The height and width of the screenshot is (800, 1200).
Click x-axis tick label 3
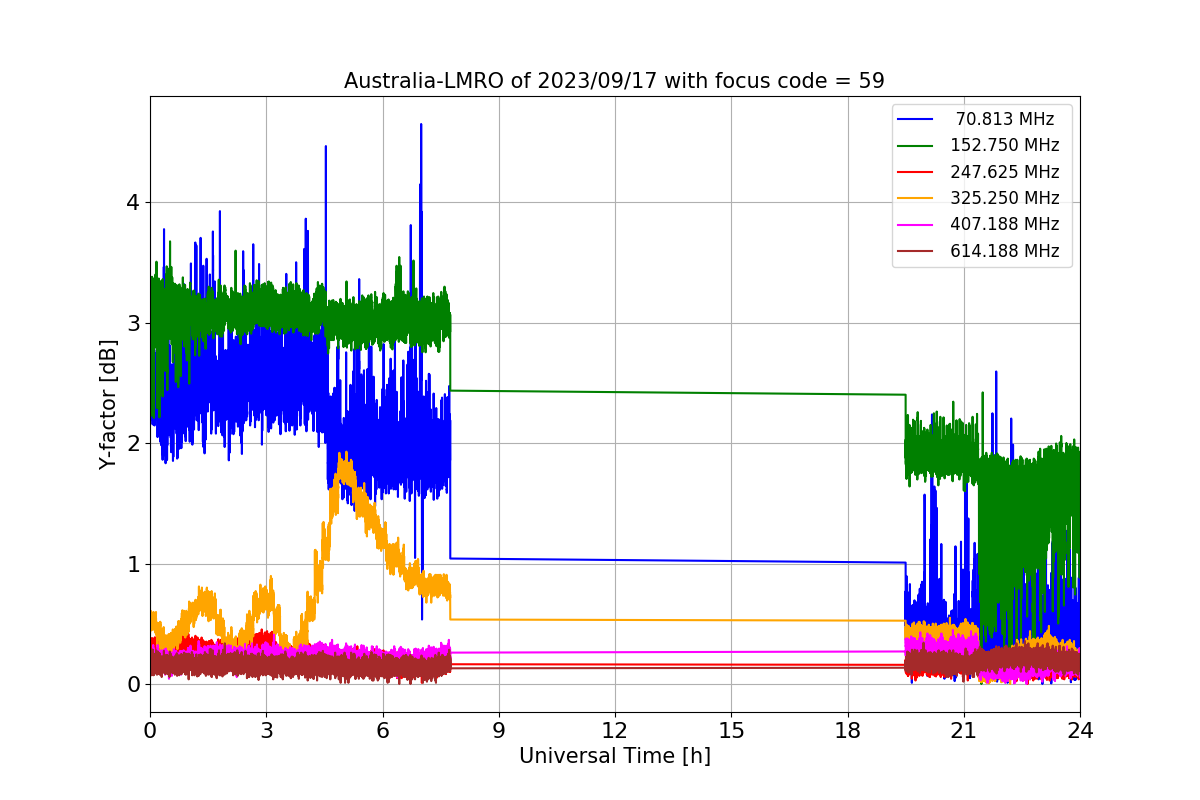(x=266, y=731)
